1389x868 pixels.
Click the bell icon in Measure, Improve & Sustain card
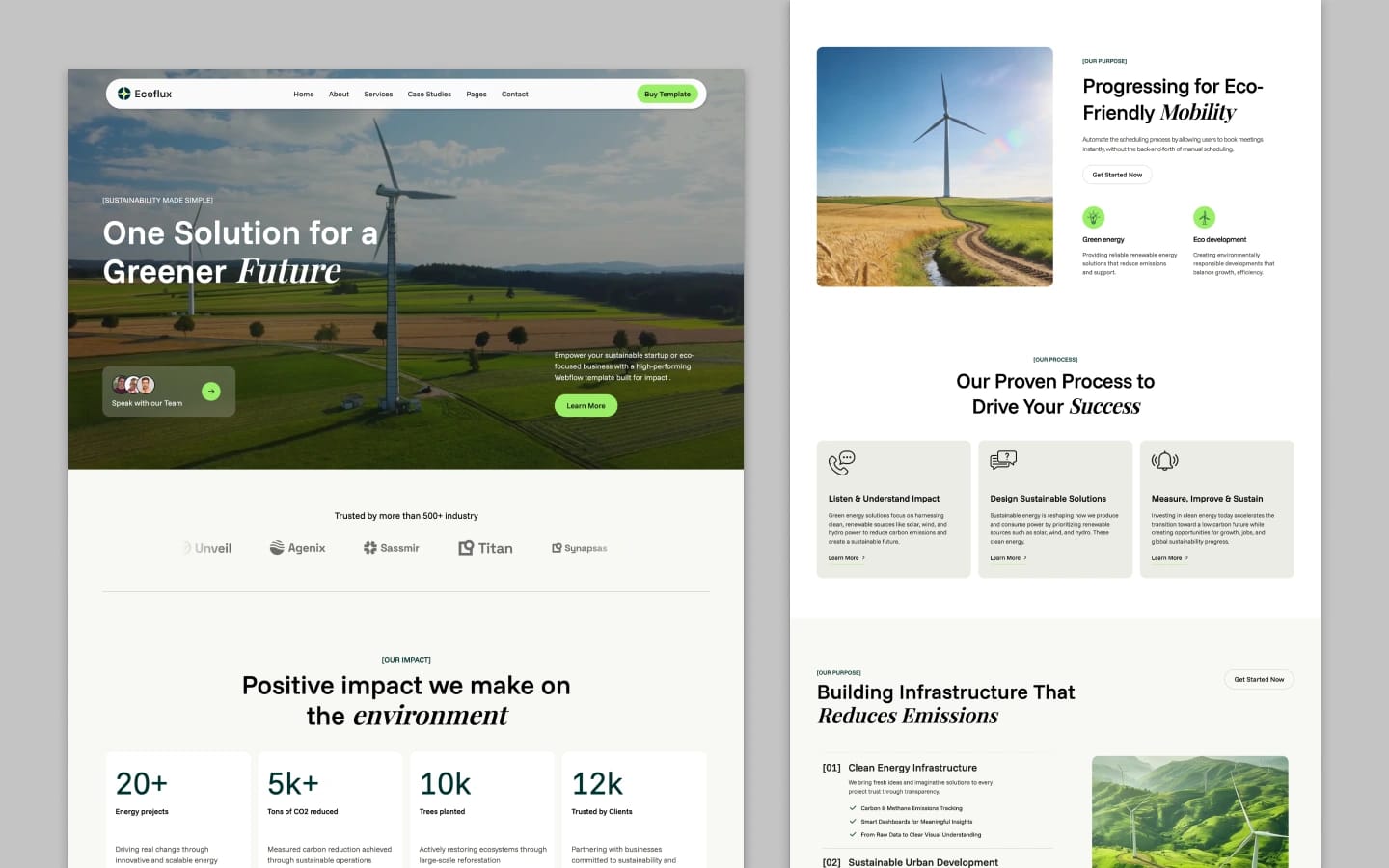(1164, 461)
